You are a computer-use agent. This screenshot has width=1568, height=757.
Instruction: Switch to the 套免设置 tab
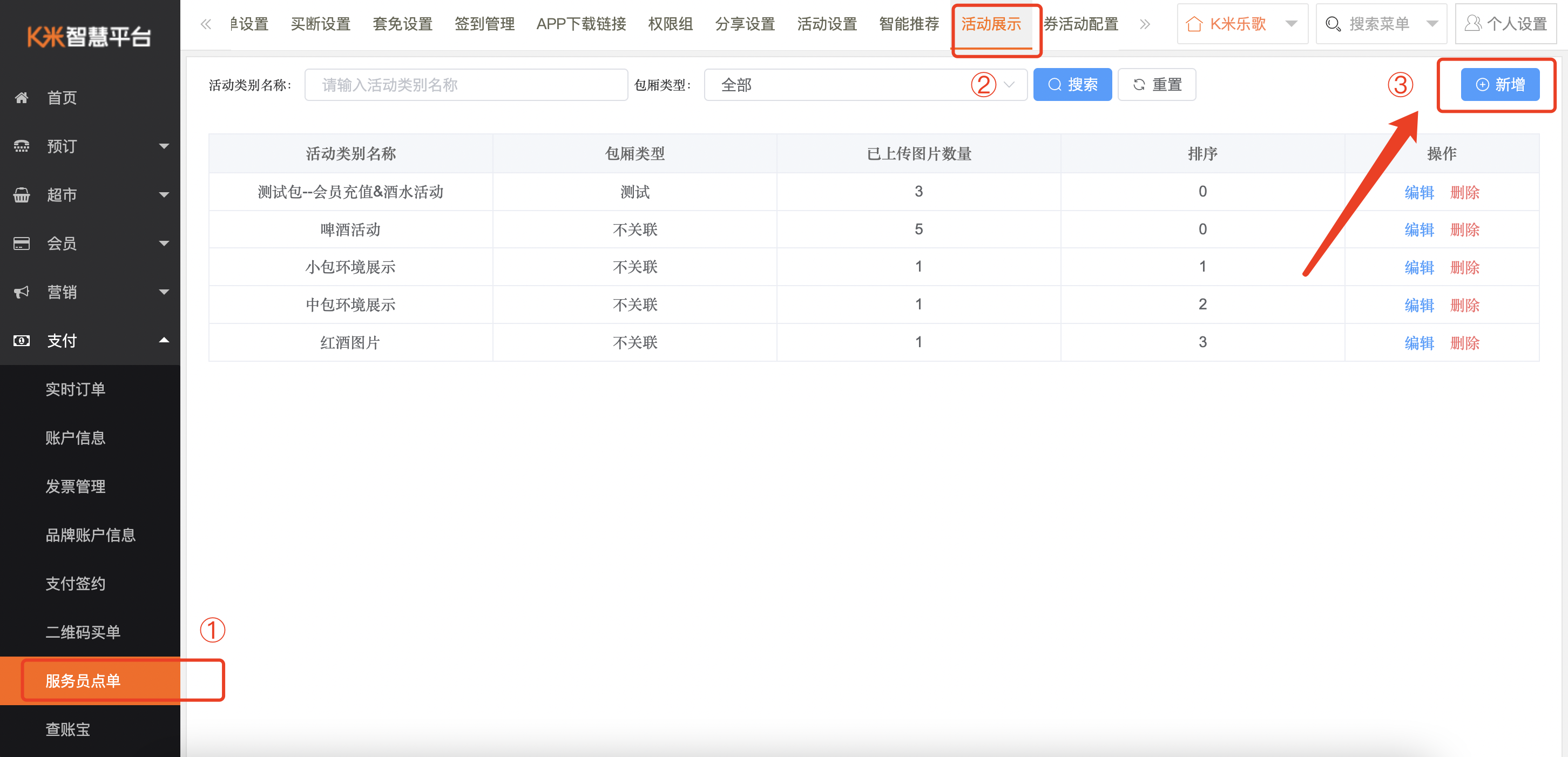[x=402, y=24]
